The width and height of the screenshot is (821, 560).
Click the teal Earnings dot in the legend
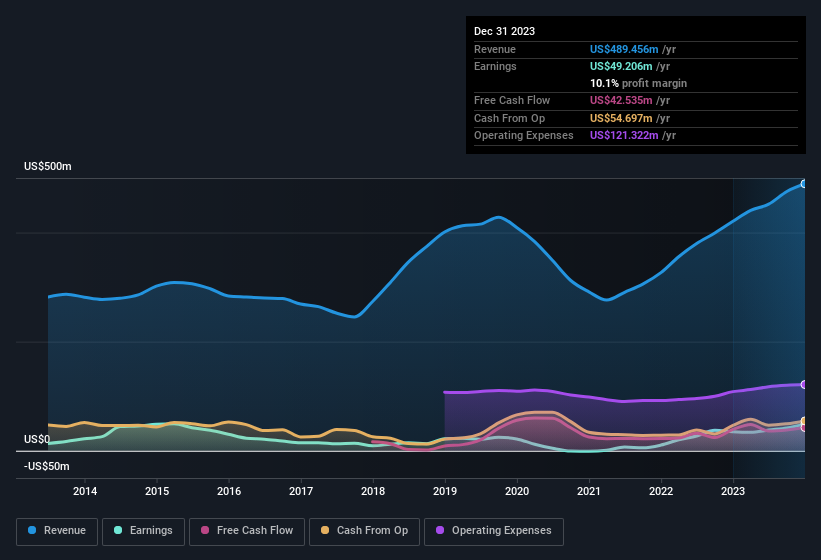(x=119, y=531)
